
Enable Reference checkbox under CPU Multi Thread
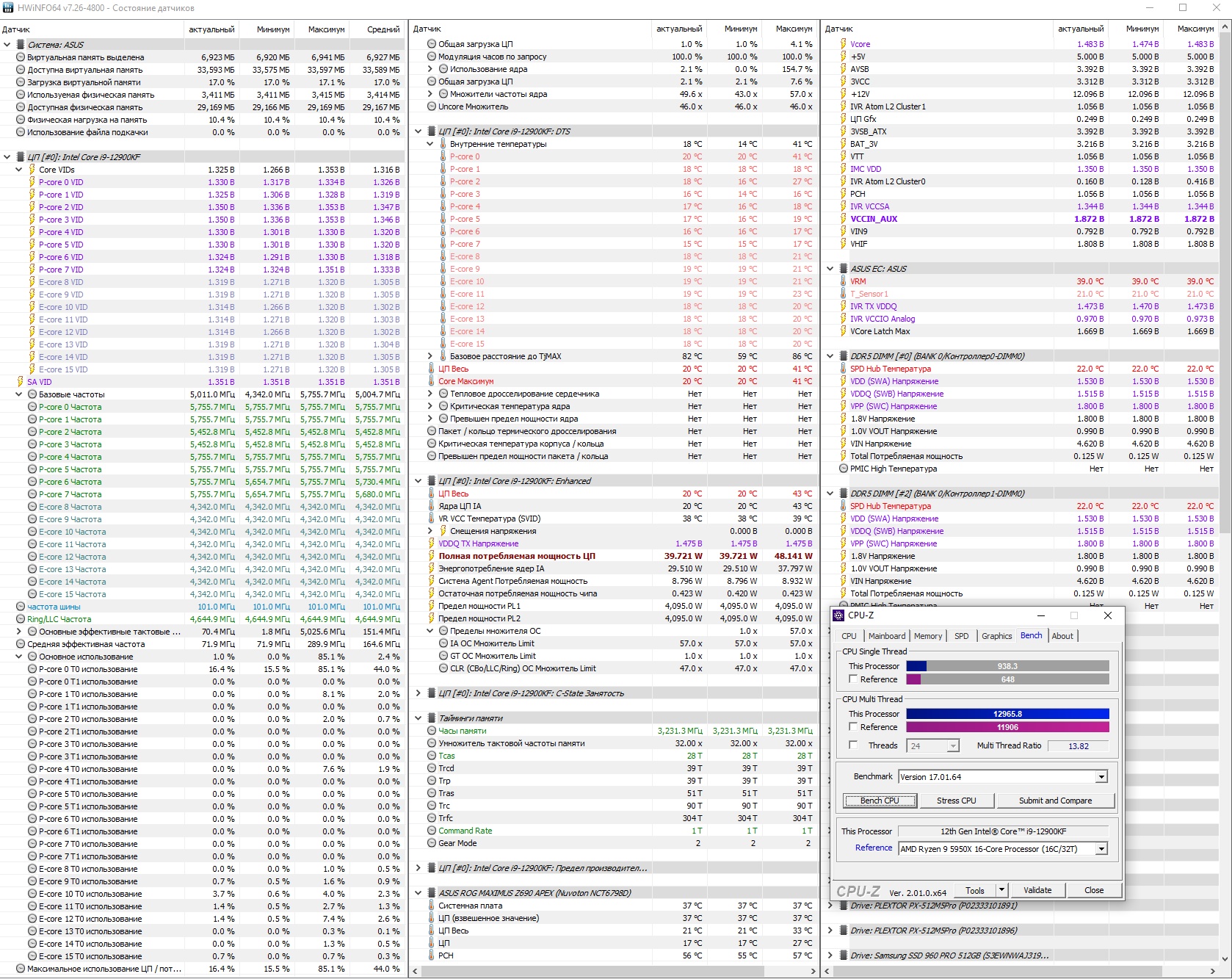click(x=853, y=727)
